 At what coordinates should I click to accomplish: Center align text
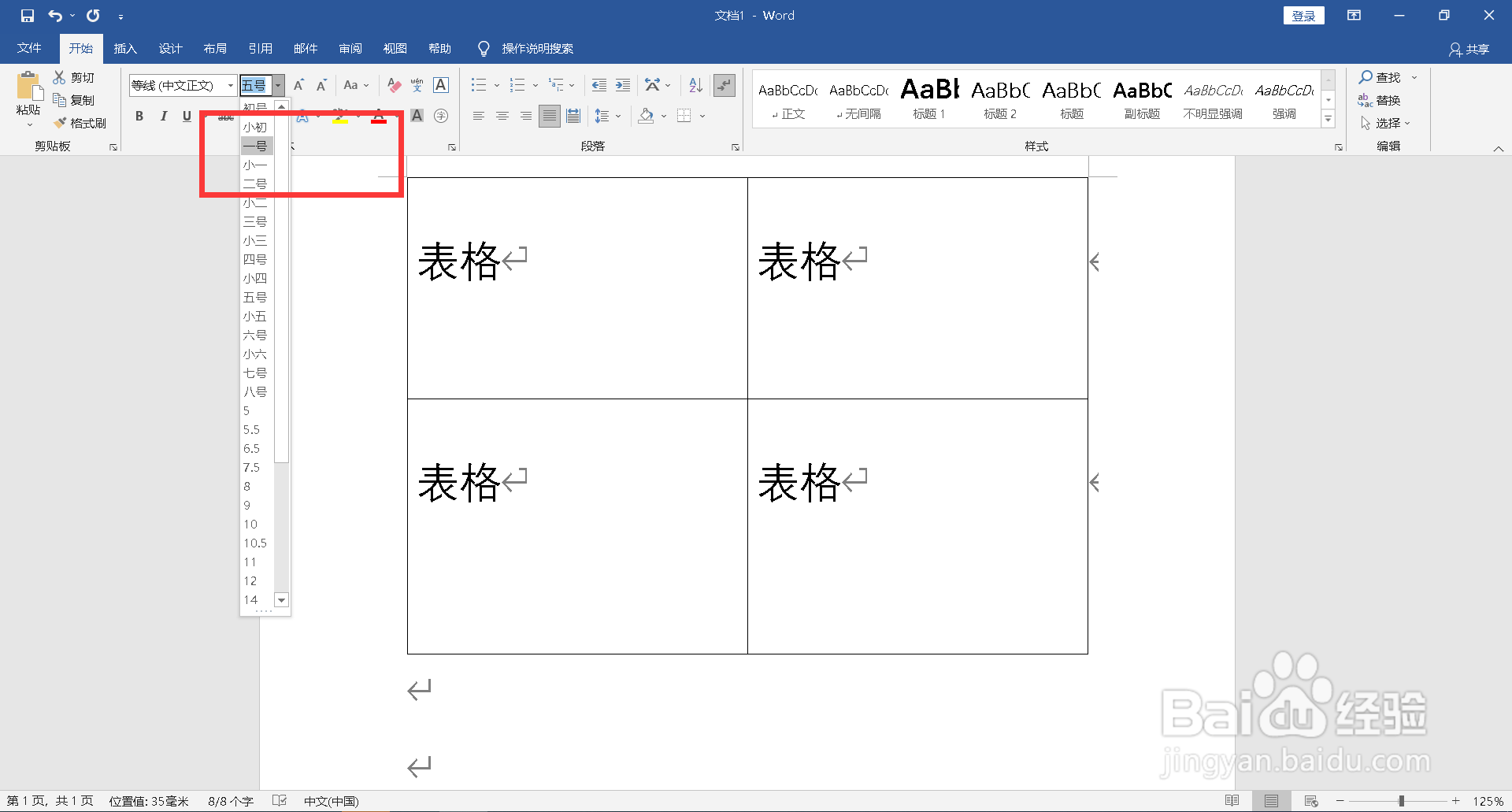[502, 116]
